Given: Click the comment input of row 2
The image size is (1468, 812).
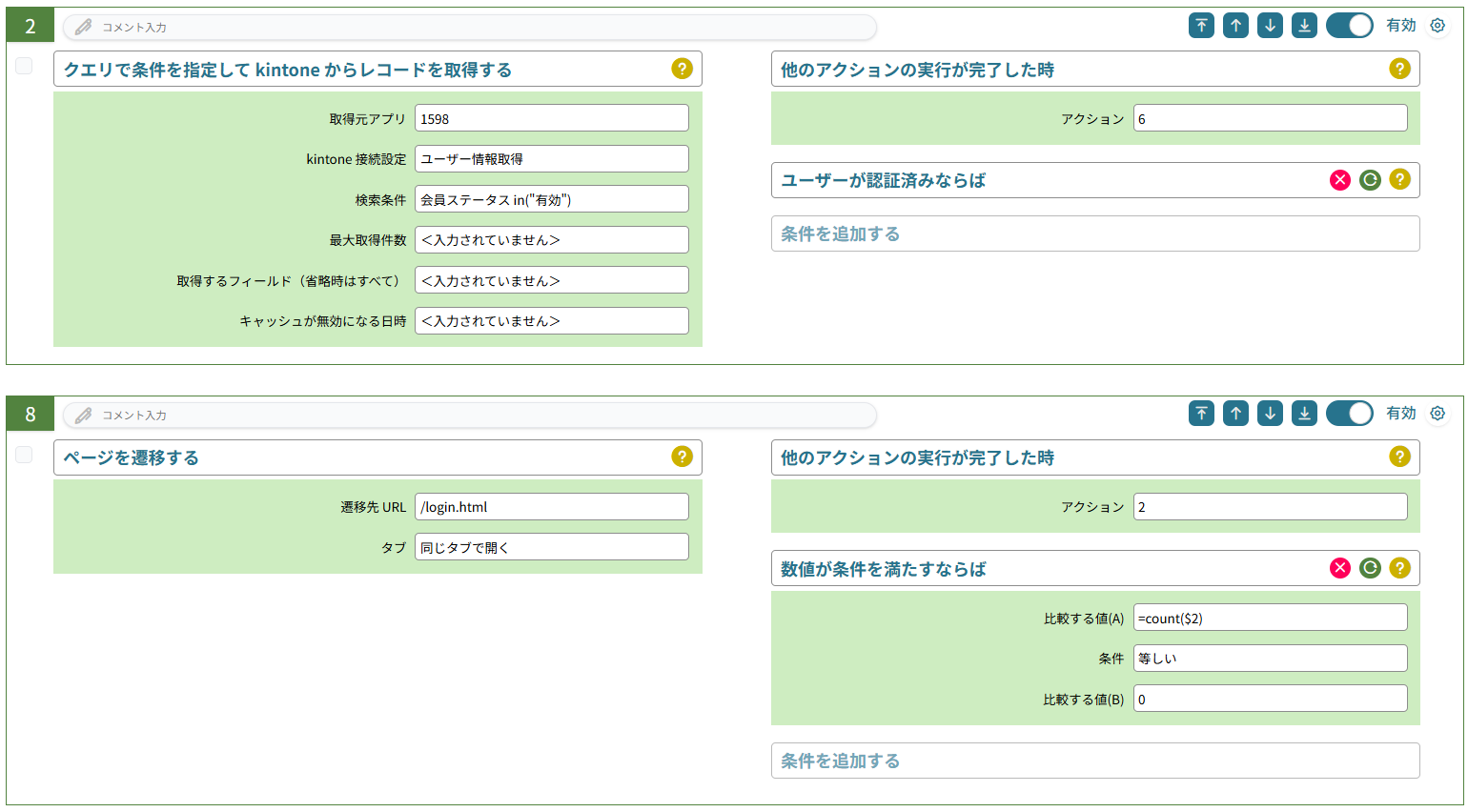Looking at the screenshot, I should (469, 27).
